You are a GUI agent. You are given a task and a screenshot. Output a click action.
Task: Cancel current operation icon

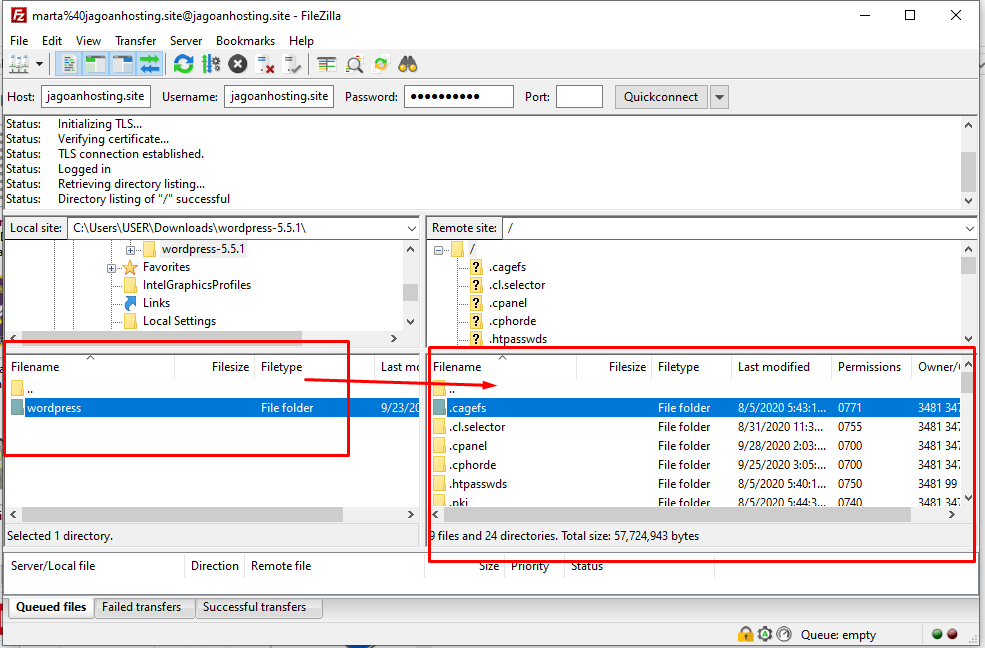(x=237, y=64)
